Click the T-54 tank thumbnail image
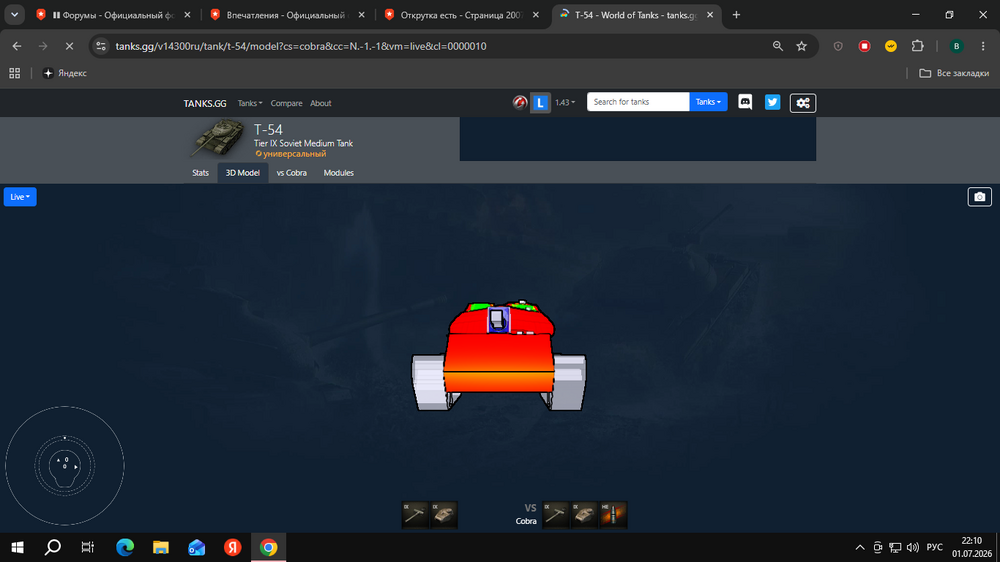The height and width of the screenshot is (562, 1000). click(219, 138)
